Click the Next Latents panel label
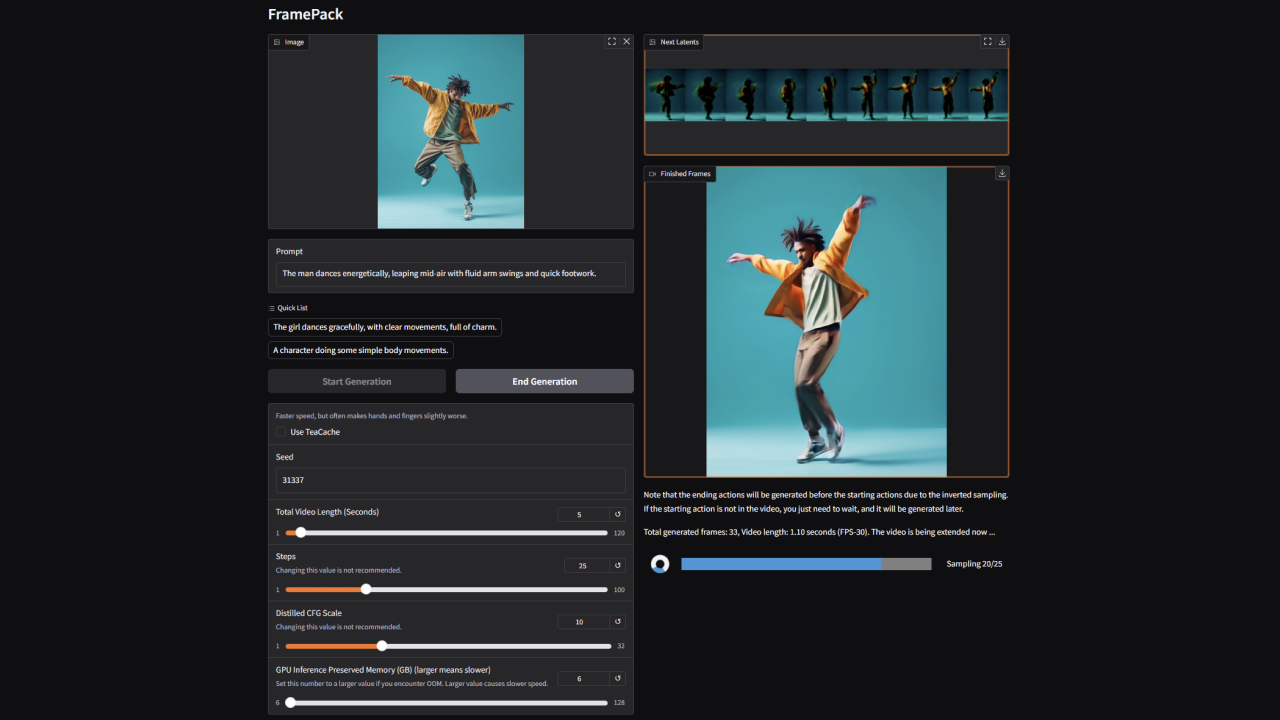The image size is (1280, 720). (674, 42)
